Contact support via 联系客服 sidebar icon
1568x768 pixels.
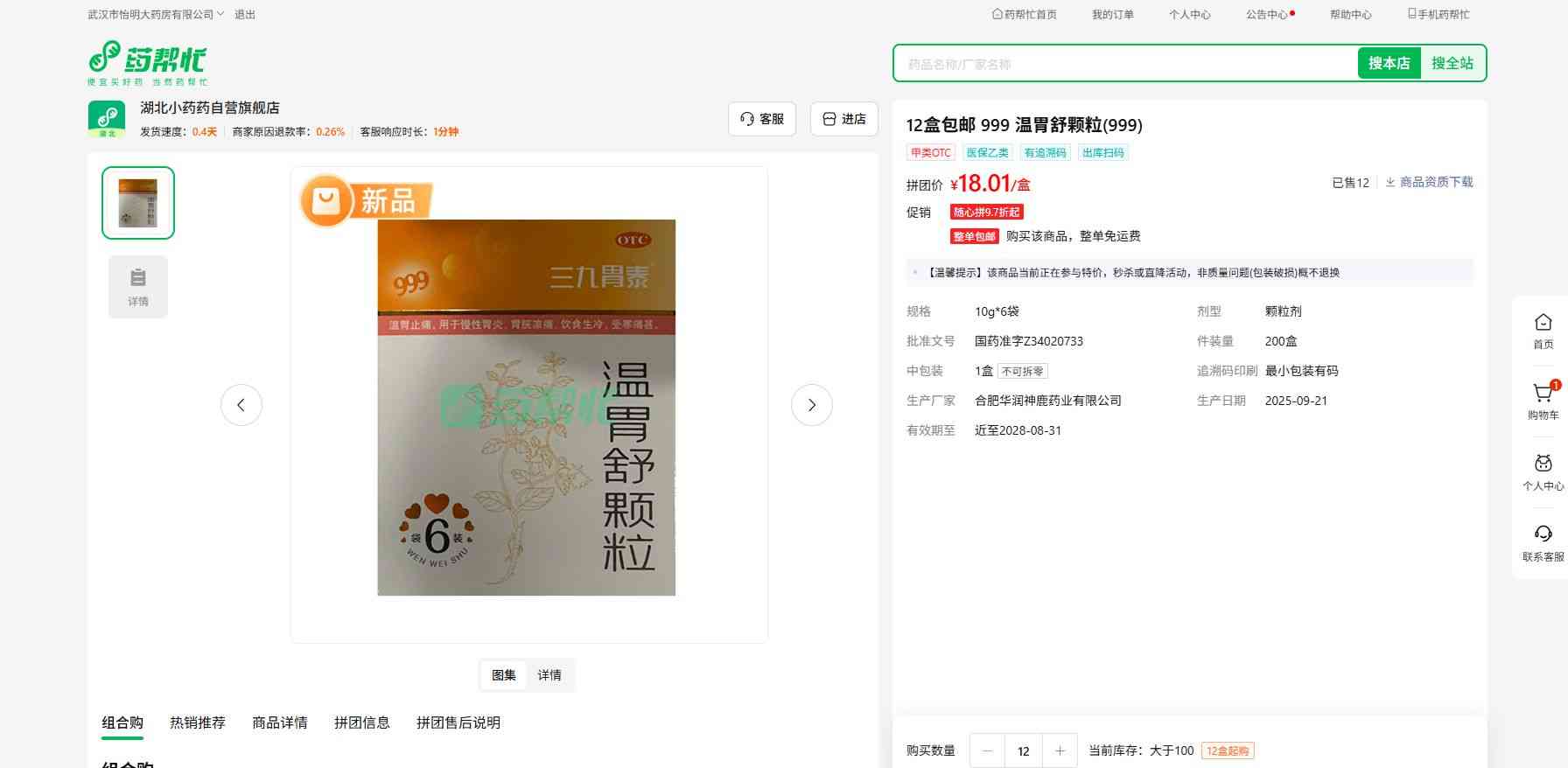pos(1543,542)
